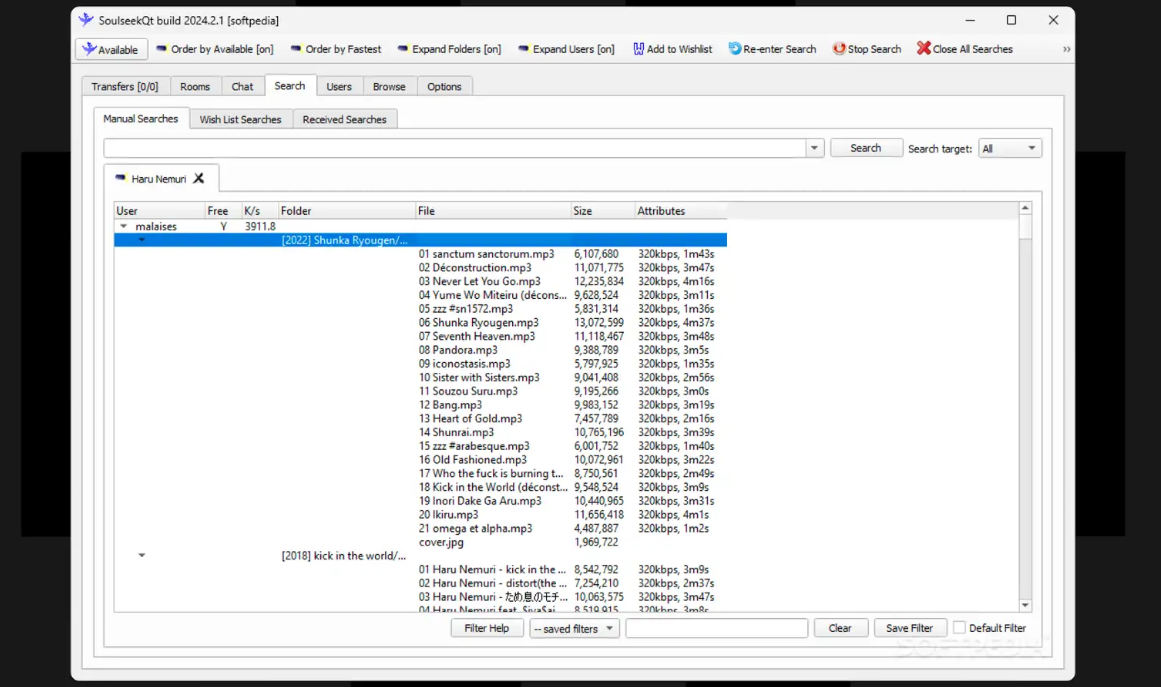Select the [2022] Shunka Ryougen folder row
The height and width of the screenshot is (687, 1161).
420,240
